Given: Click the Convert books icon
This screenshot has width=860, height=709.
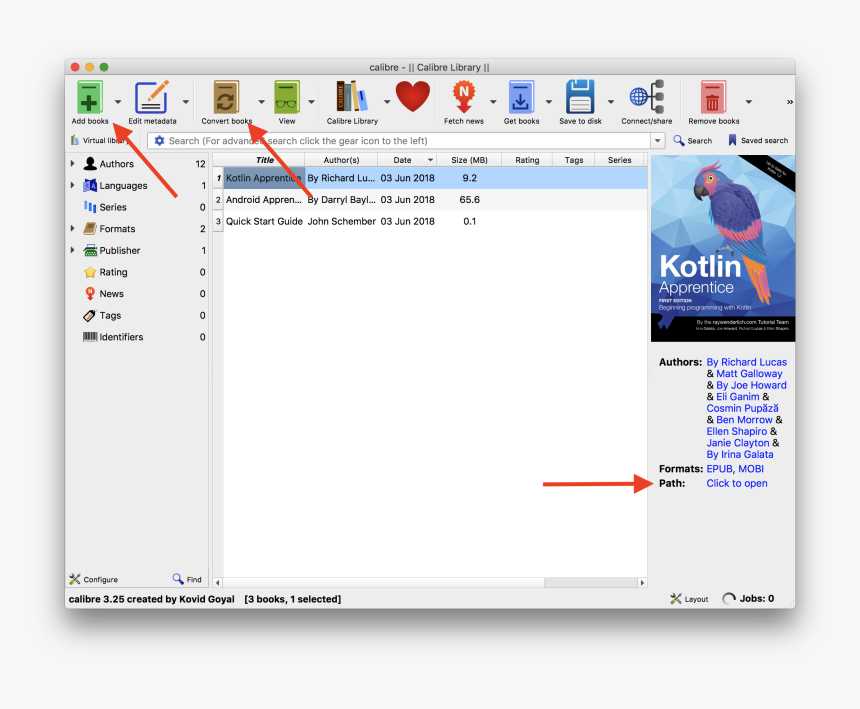Looking at the screenshot, I should [226, 98].
